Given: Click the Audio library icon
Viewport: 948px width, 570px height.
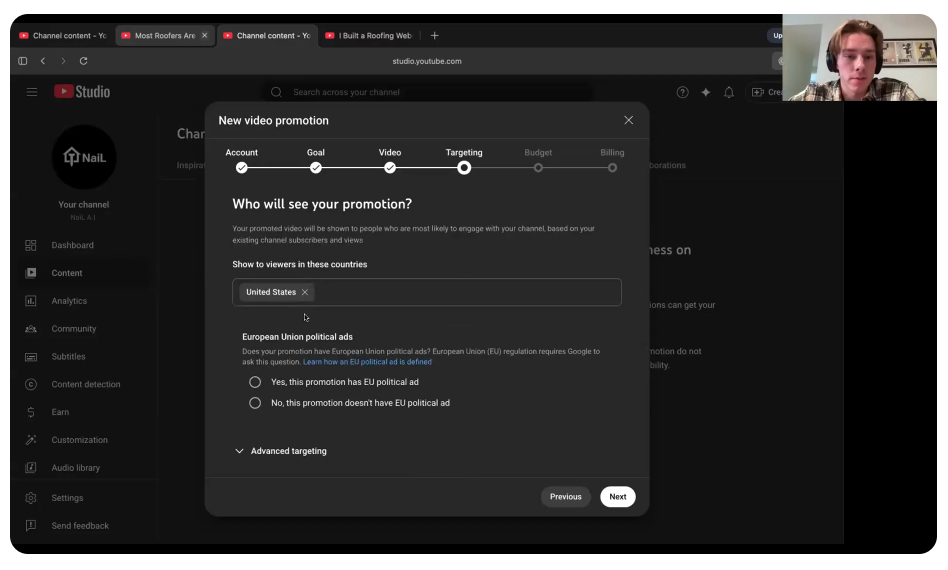Looking at the screenshot, I should (x=31, y=468).
